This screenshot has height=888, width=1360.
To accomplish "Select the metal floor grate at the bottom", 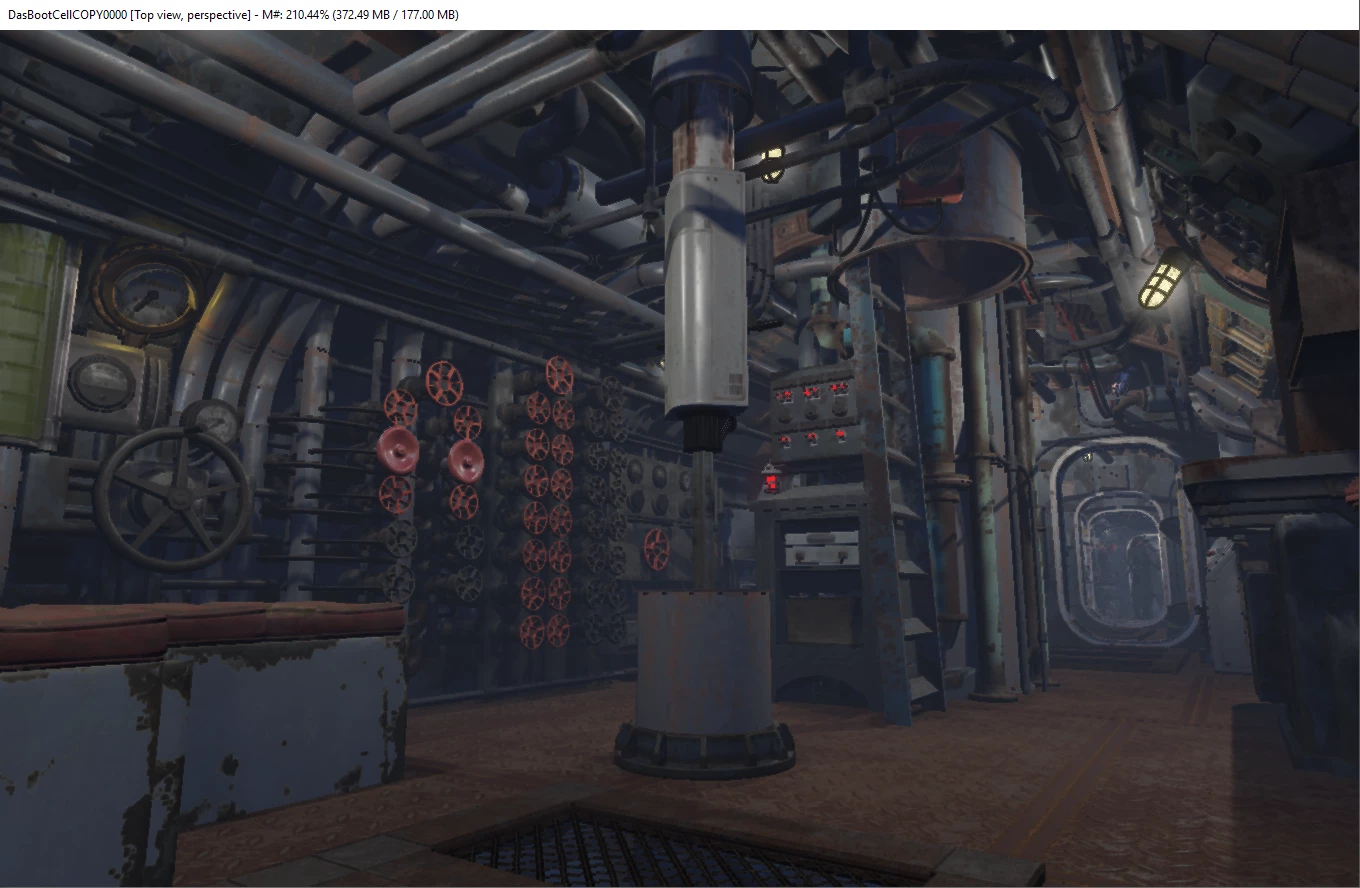I will [672, 850].
